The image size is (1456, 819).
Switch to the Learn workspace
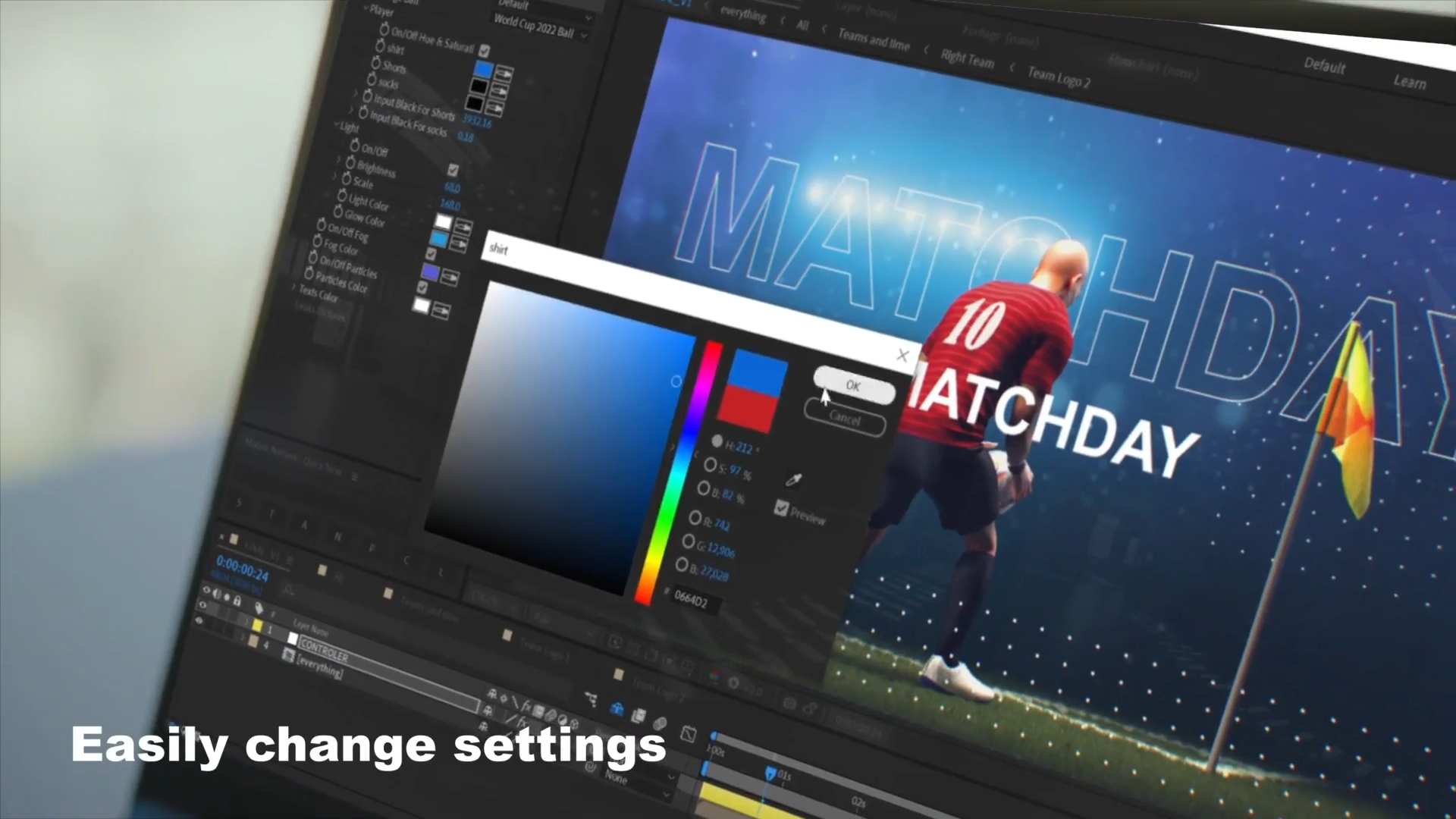point(1409,82)
